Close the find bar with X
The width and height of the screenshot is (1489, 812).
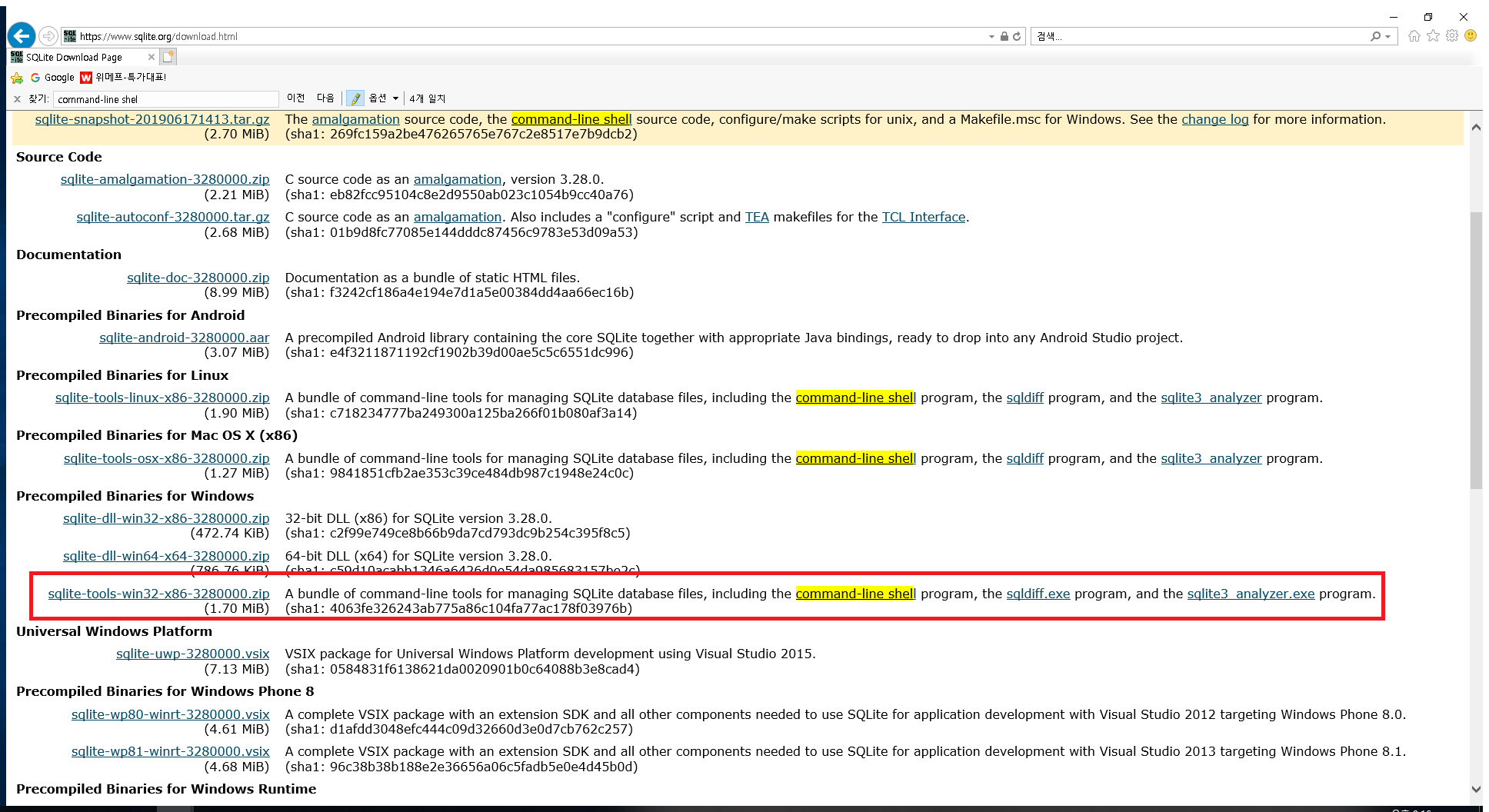pyautogui.click(x=17, y=99)
